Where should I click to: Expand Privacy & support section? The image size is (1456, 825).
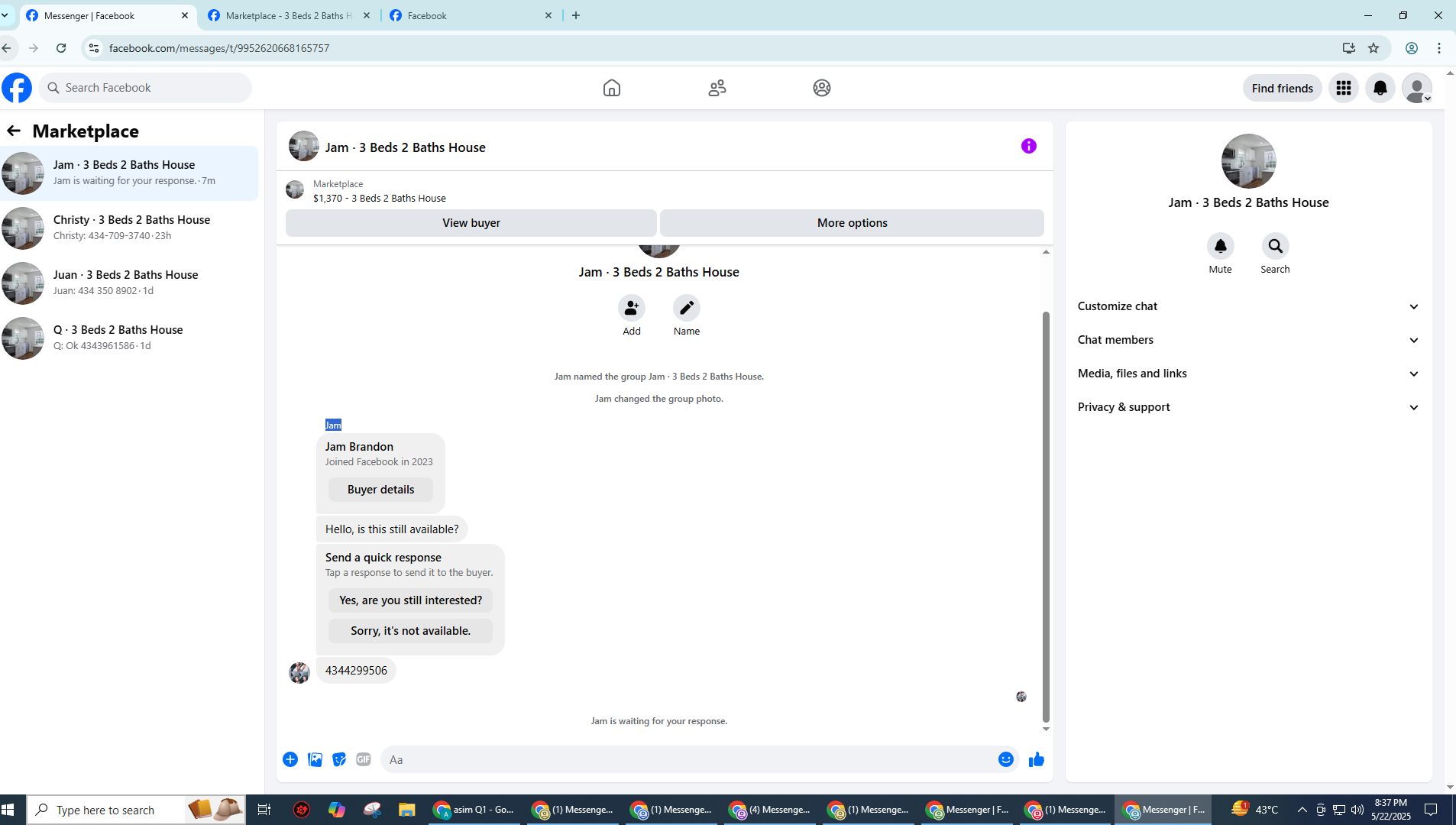[x=1248, y=407]
